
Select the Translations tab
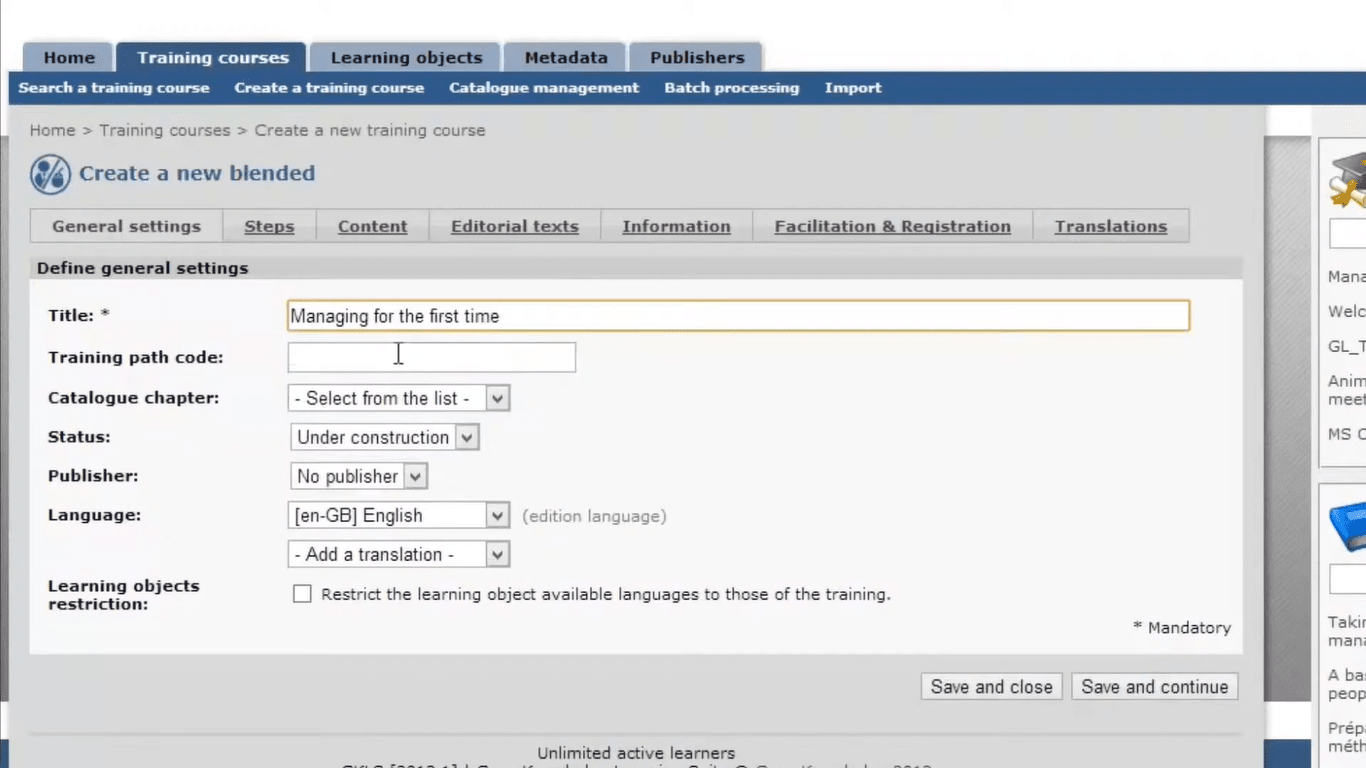pyautogui.click(x=1111, y=226)
